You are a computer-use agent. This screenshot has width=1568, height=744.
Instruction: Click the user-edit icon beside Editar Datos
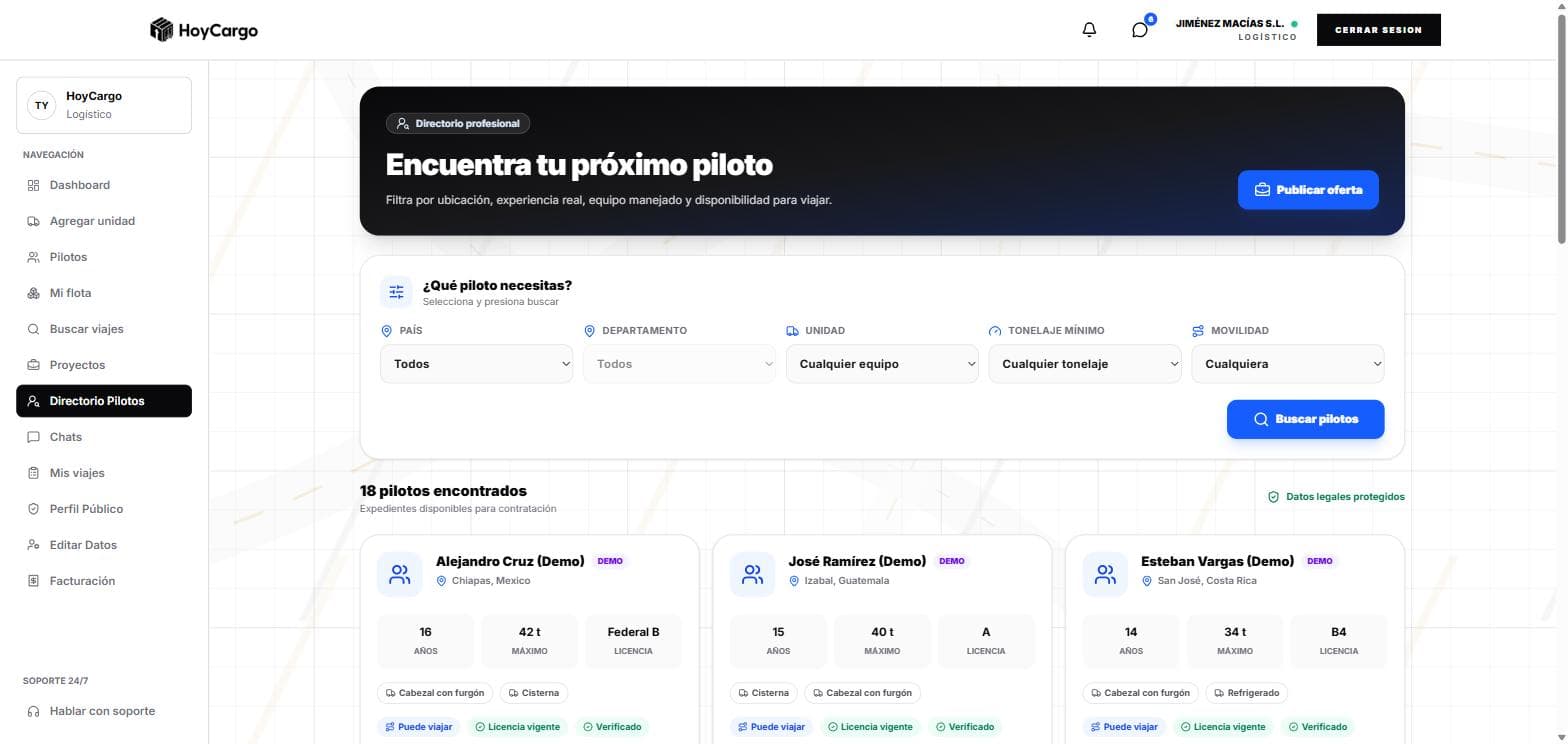(x=33, y=545)
